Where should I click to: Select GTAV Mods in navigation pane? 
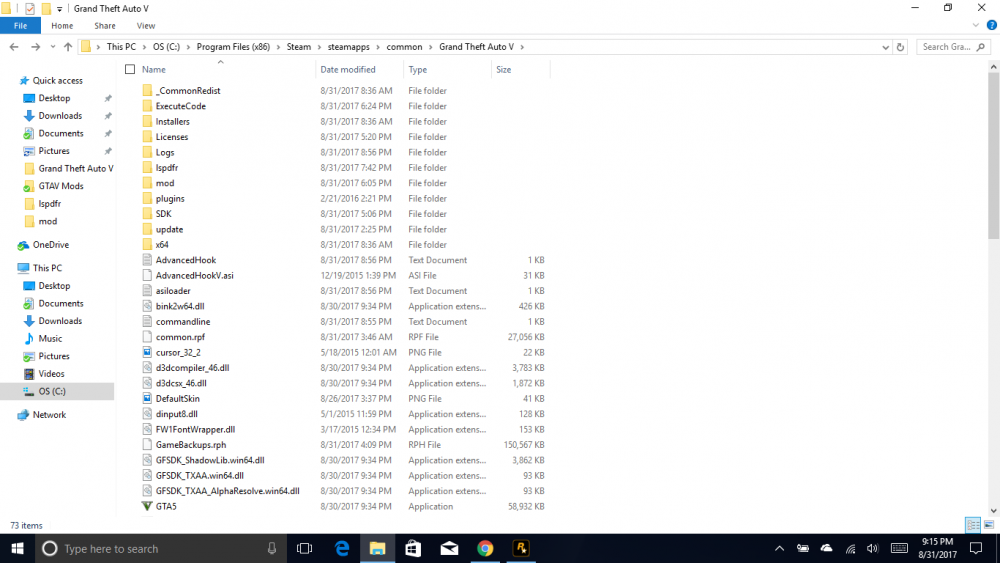coord(61,186)
